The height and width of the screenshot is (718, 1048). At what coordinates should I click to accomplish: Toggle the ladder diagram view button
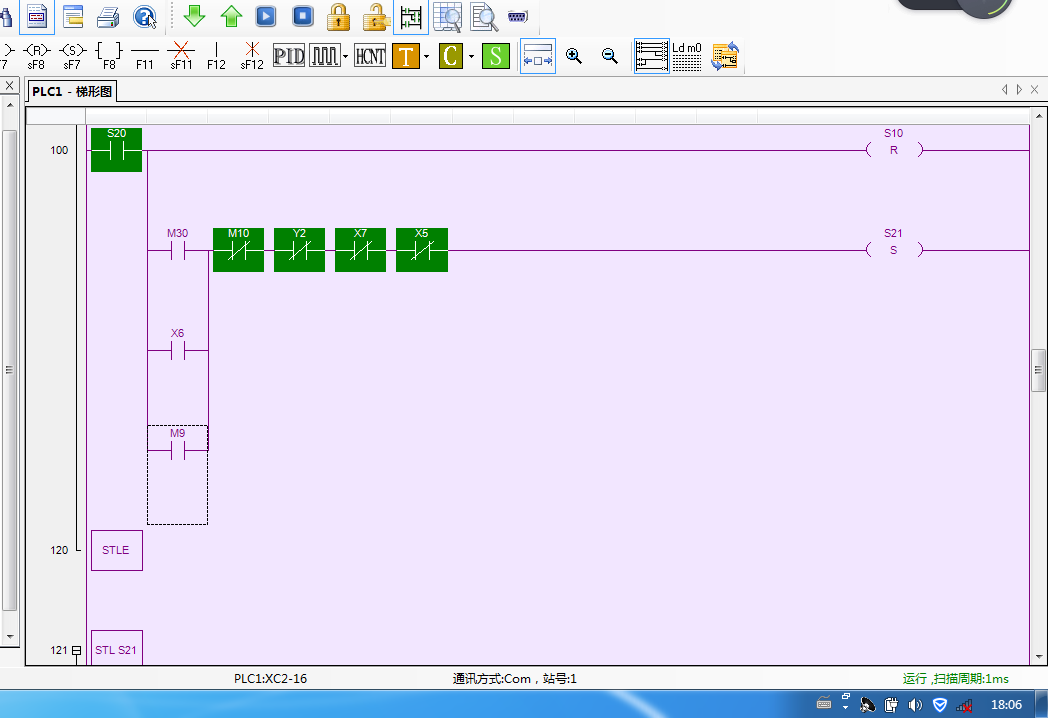pyautogui.click(x=652, y=56)
